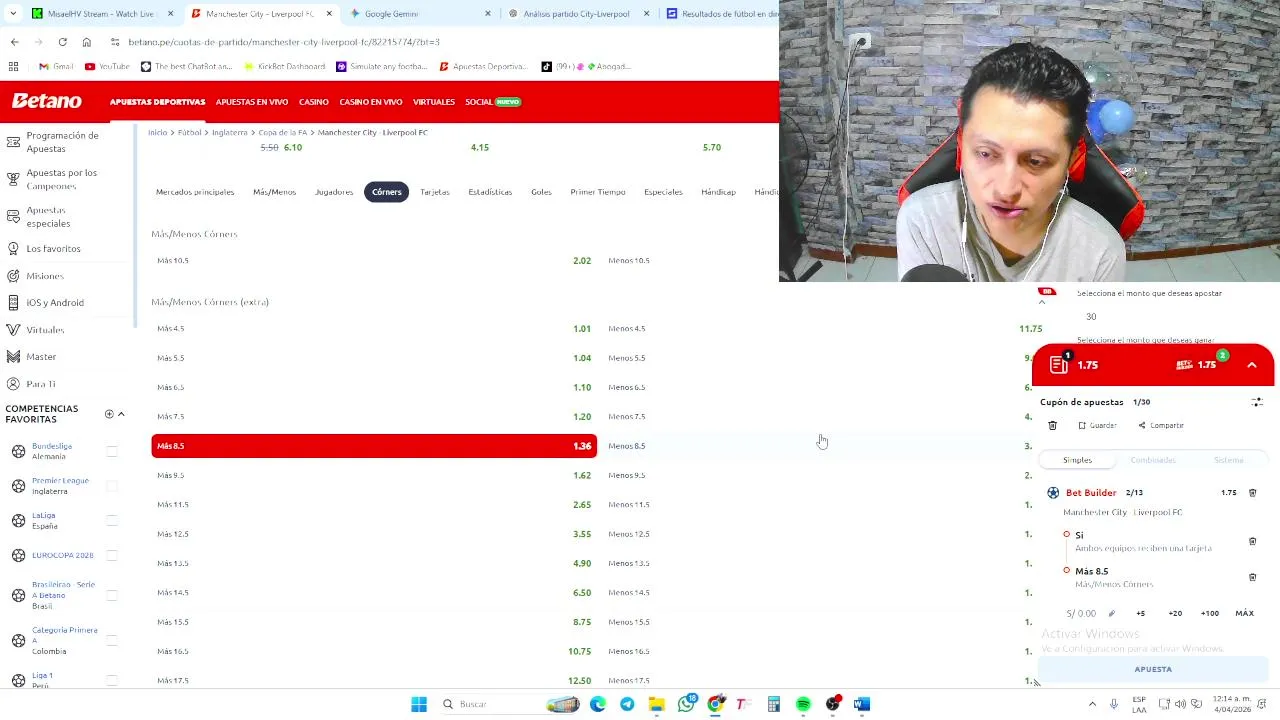Click the APUESTA button
Viewport: 1280px width, 720px height.
[1153, 670]
